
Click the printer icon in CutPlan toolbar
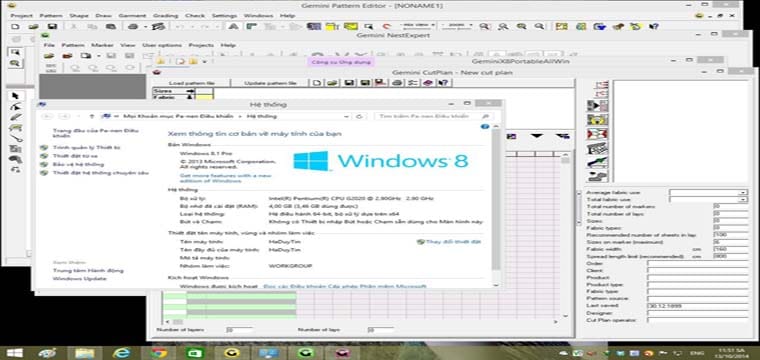click(x=397, y=83)
